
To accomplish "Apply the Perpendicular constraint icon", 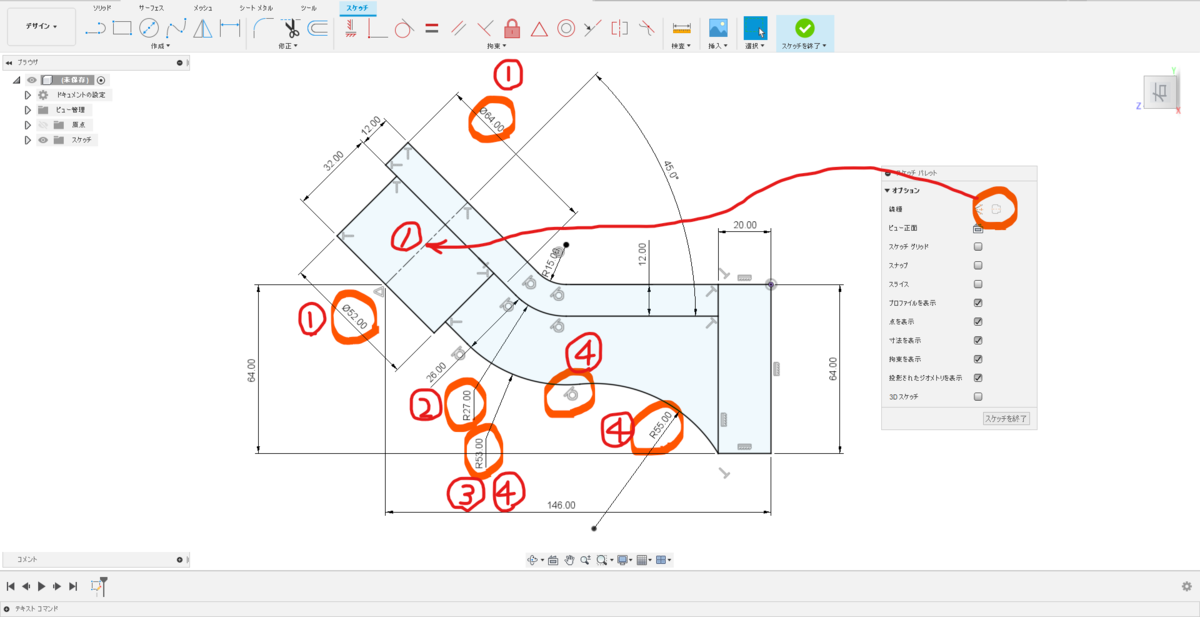I will (x=486, y=28).
